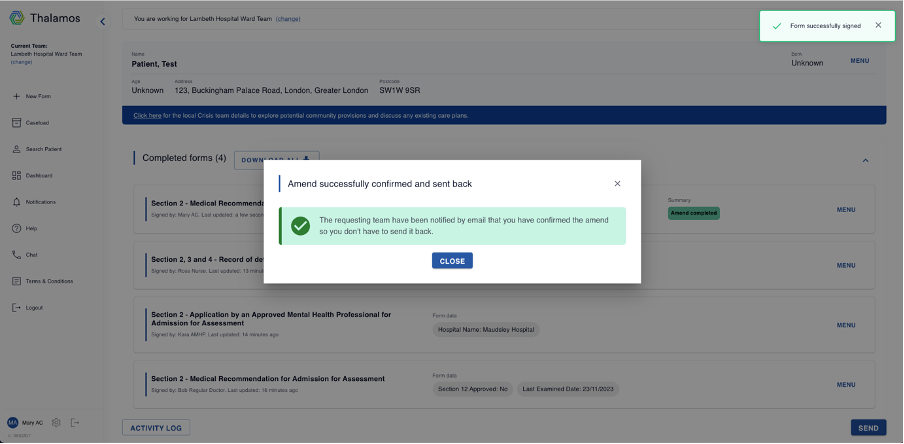Screen dimensions: 904x444
Task: Collapse the sidebar with the chevron button
Action: (x=103, y=21)
